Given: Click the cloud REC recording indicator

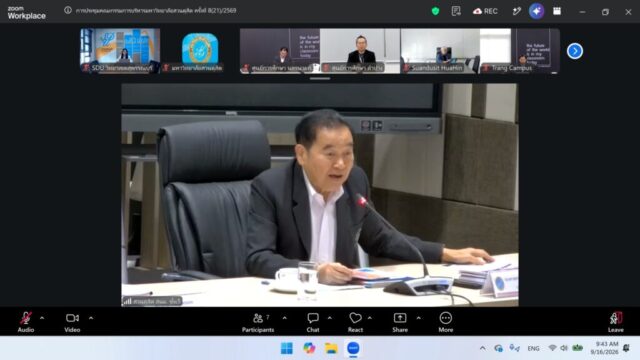Looking at the screenshot, I should [x=485, y=11].
